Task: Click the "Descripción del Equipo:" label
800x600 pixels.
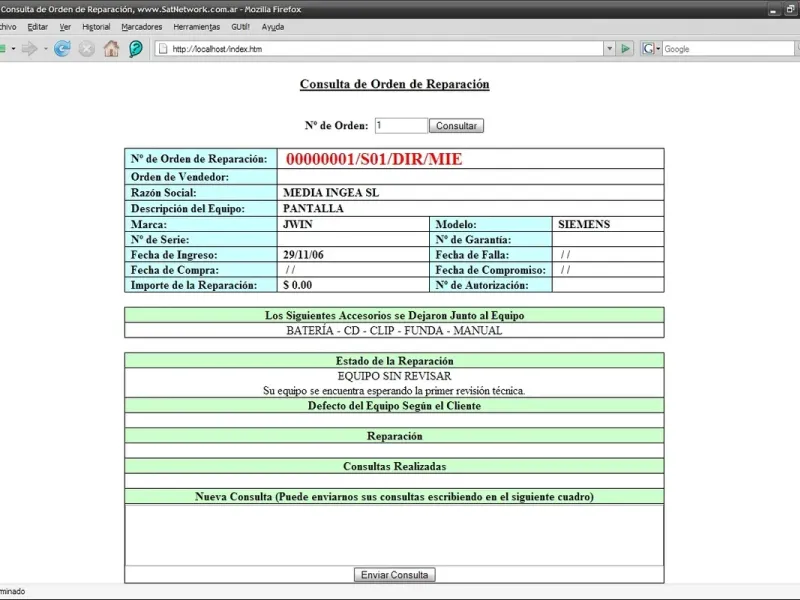Action: coord(188,209)
